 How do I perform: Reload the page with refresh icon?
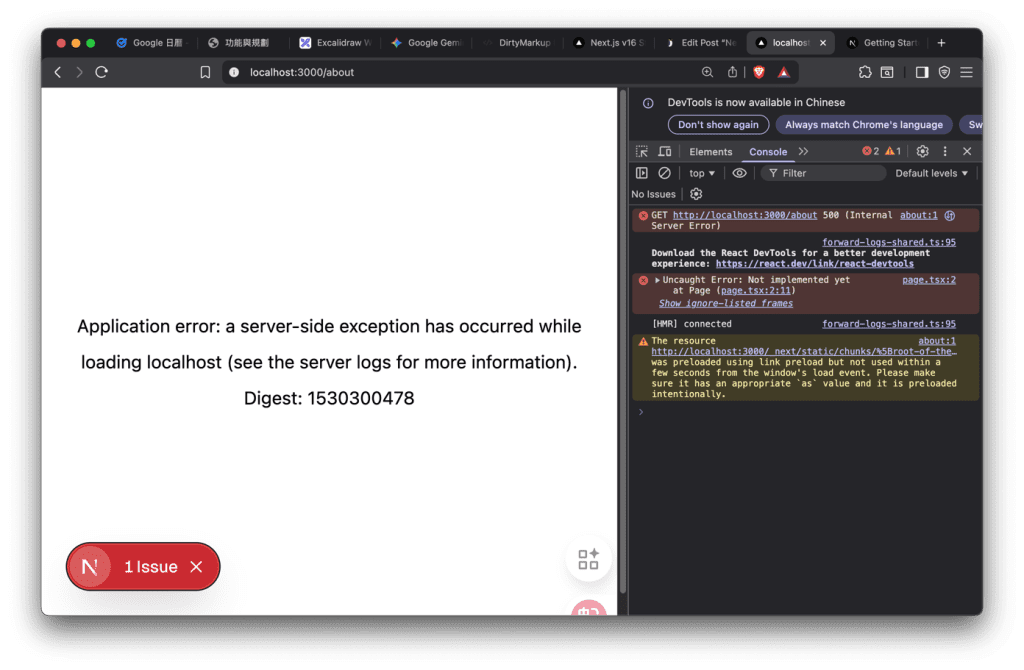[x=101, y=72]
